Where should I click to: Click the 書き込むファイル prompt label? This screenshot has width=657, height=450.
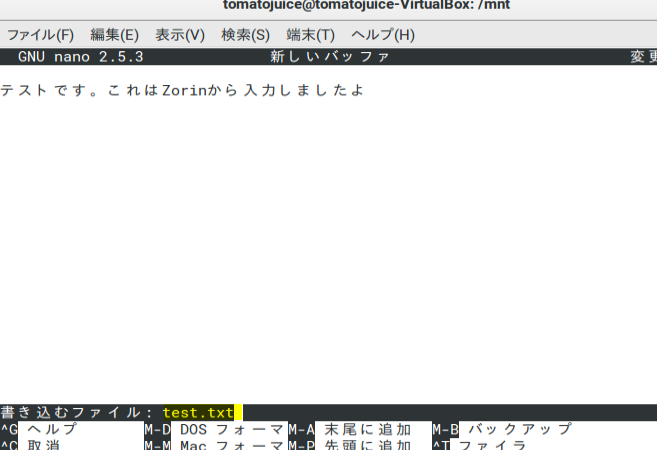pyautogui.click(x=76, y=412)
